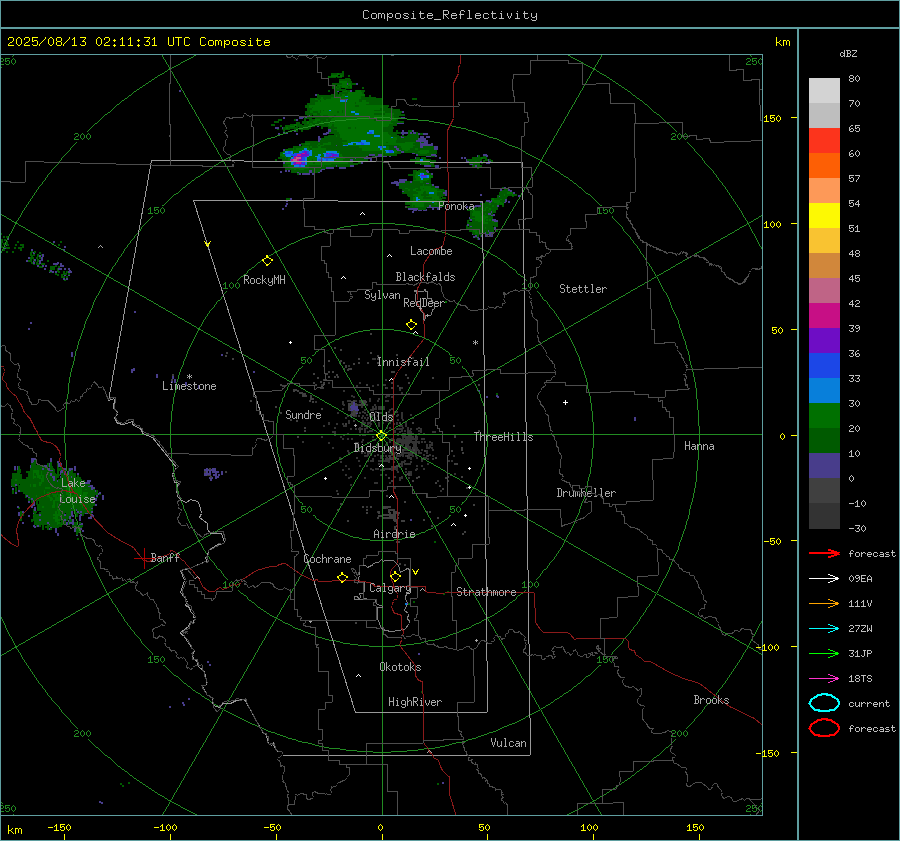The height and width of the screenshot is (841, 900).
Task: Click the Vulcan city label
Action: tap(509, 743)
